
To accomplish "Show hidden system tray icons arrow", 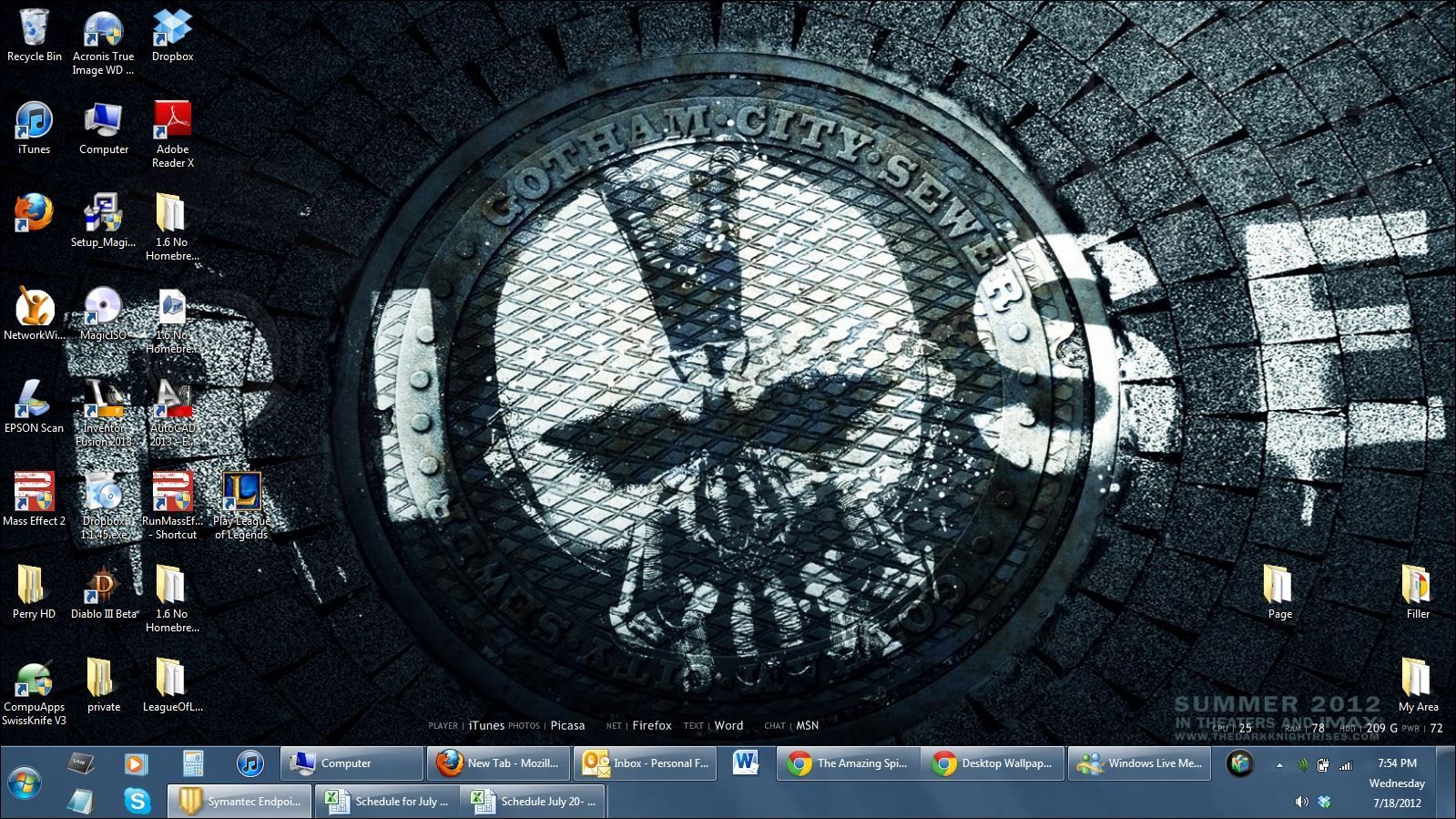I will pyautogui.click(x=1279, y=765).
